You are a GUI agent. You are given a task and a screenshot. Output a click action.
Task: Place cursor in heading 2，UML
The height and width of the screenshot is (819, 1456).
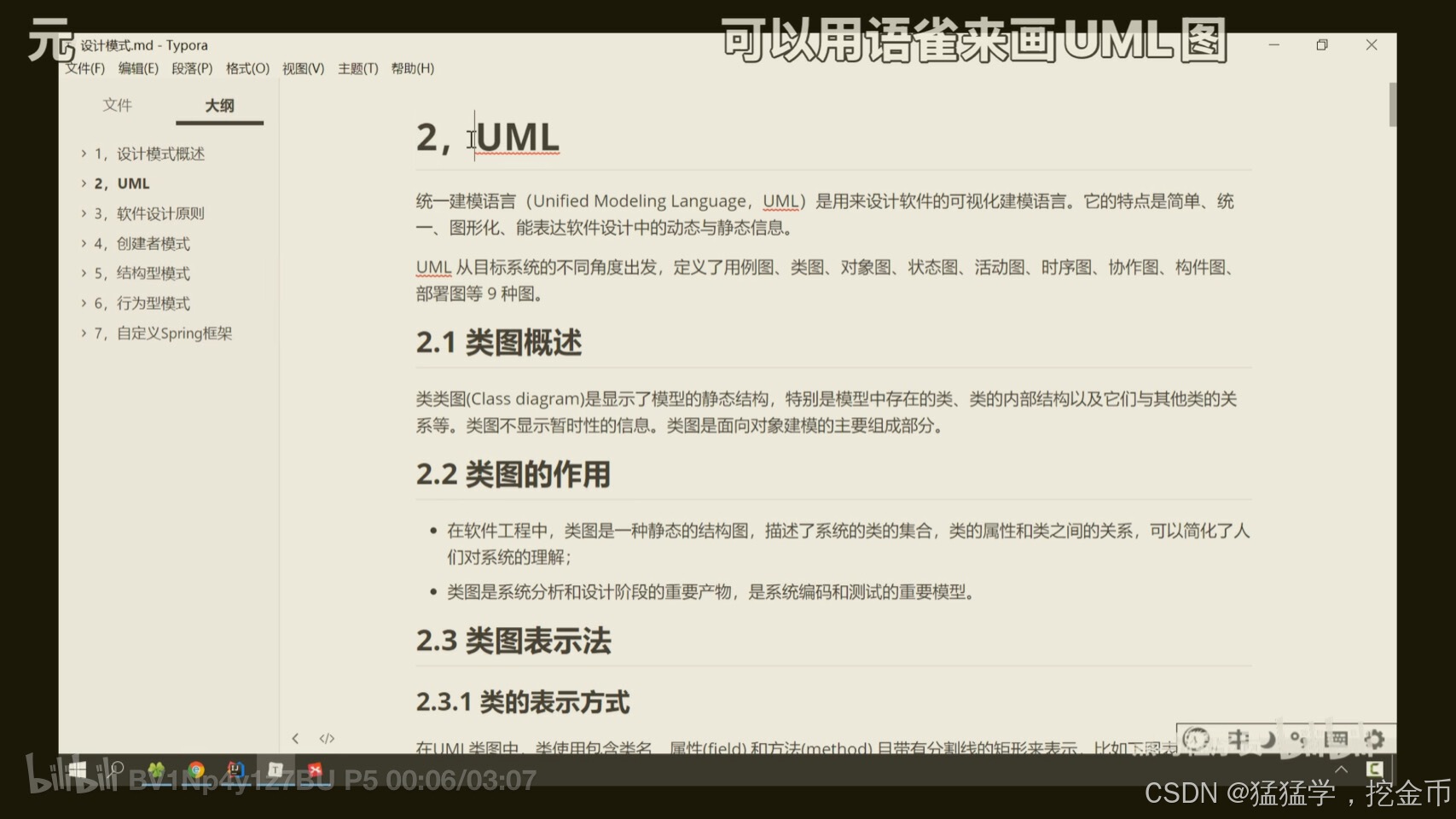click(488, 137)
